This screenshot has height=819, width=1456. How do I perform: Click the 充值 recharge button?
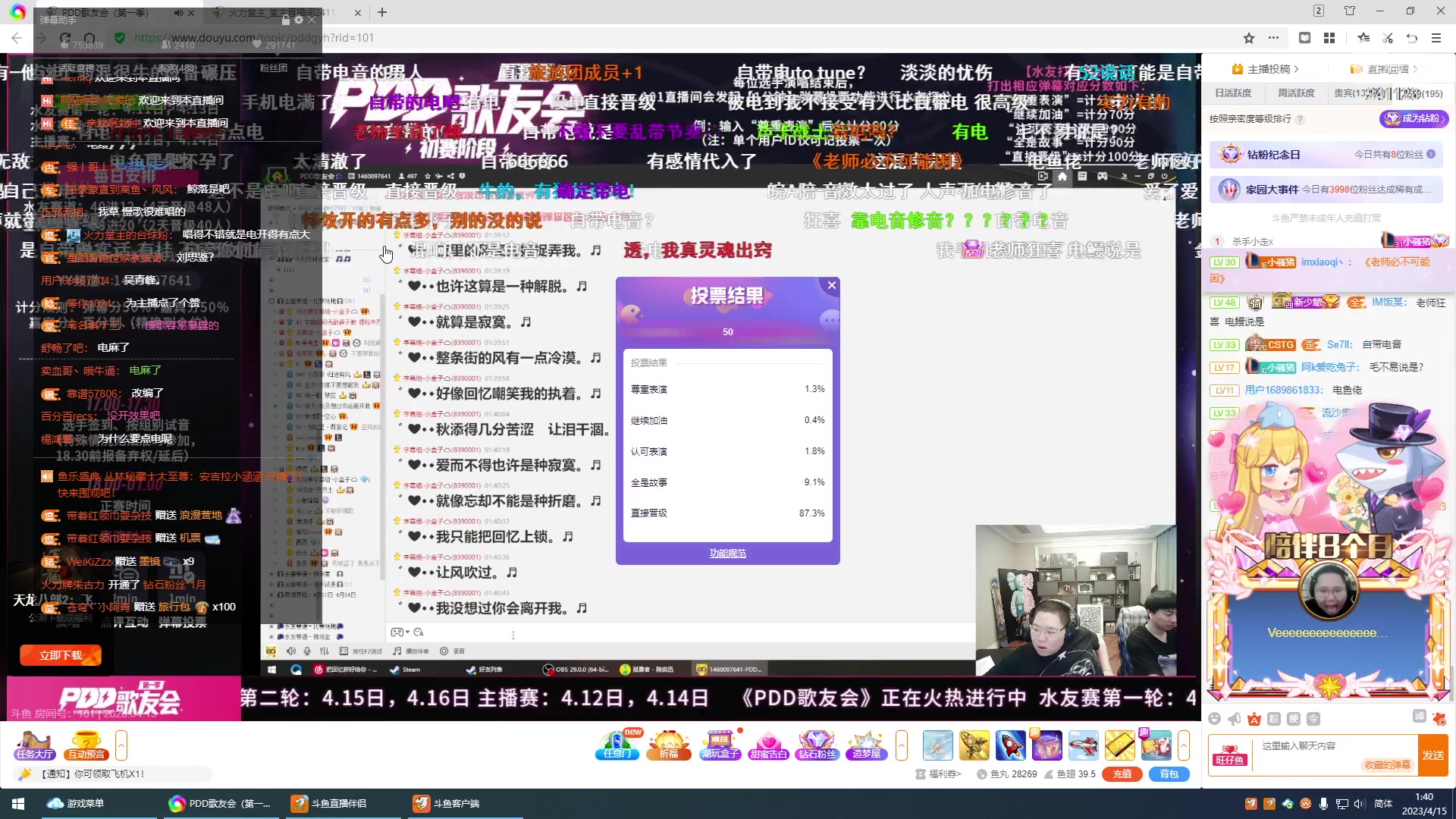point(1122,774)
